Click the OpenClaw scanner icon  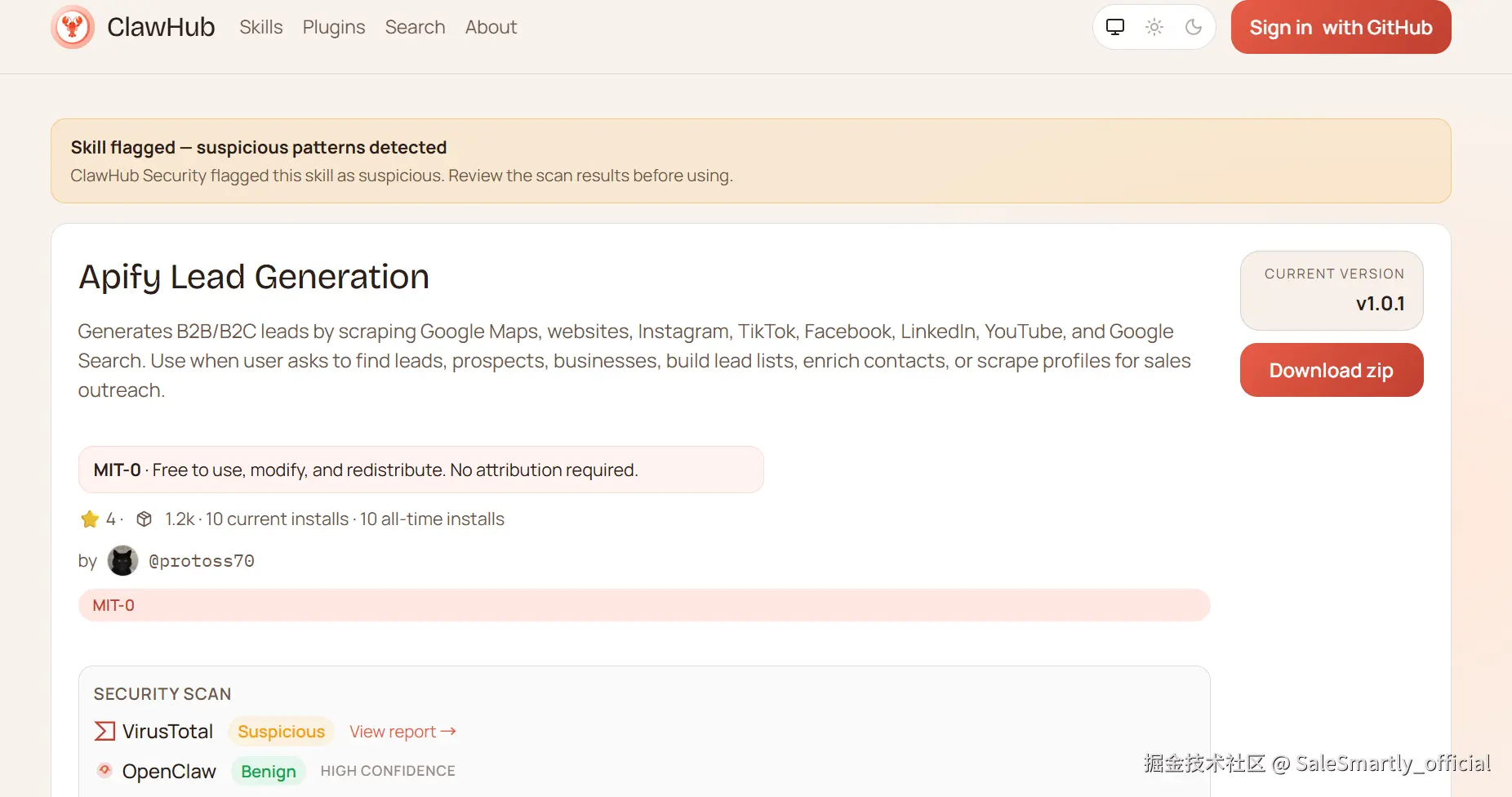coord(105,770)
